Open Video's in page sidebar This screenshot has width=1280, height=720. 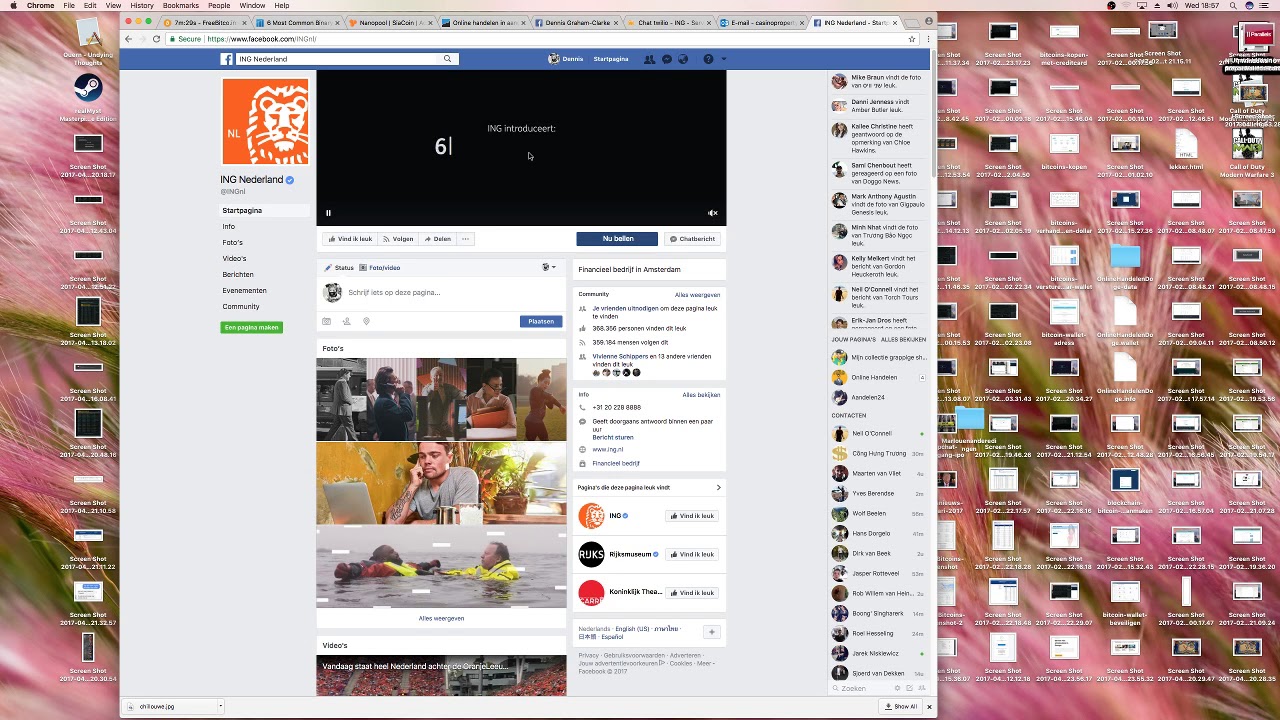pyautogui.click(x=234, y=259)
